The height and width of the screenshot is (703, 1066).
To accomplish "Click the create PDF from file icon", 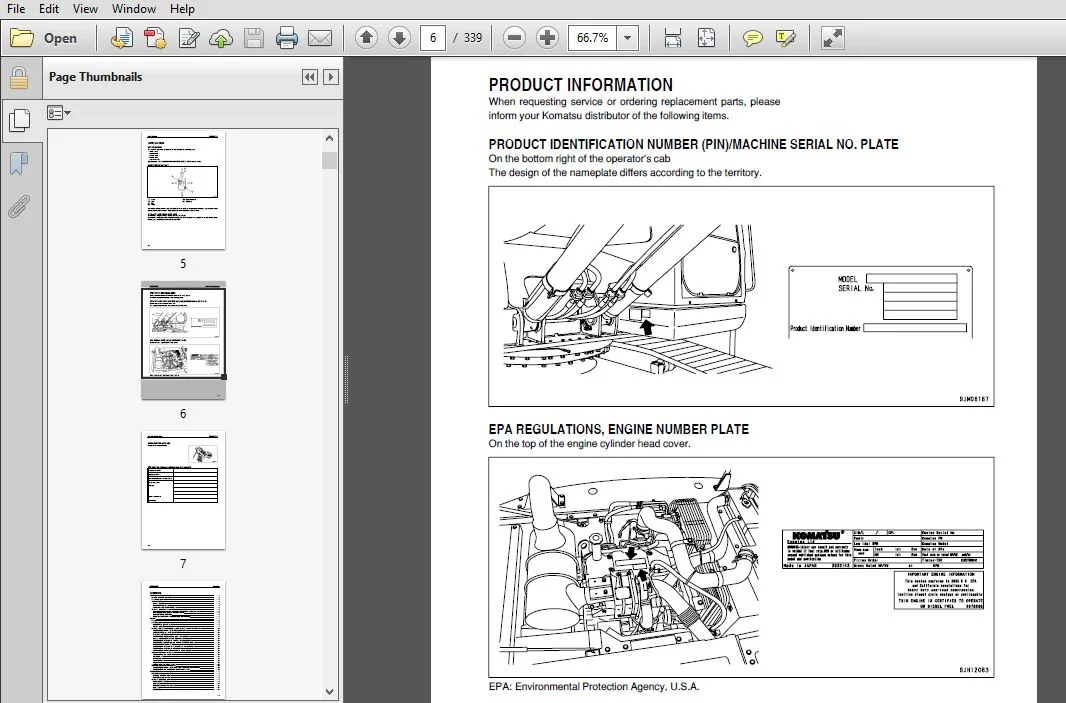I will pos(122,38).
